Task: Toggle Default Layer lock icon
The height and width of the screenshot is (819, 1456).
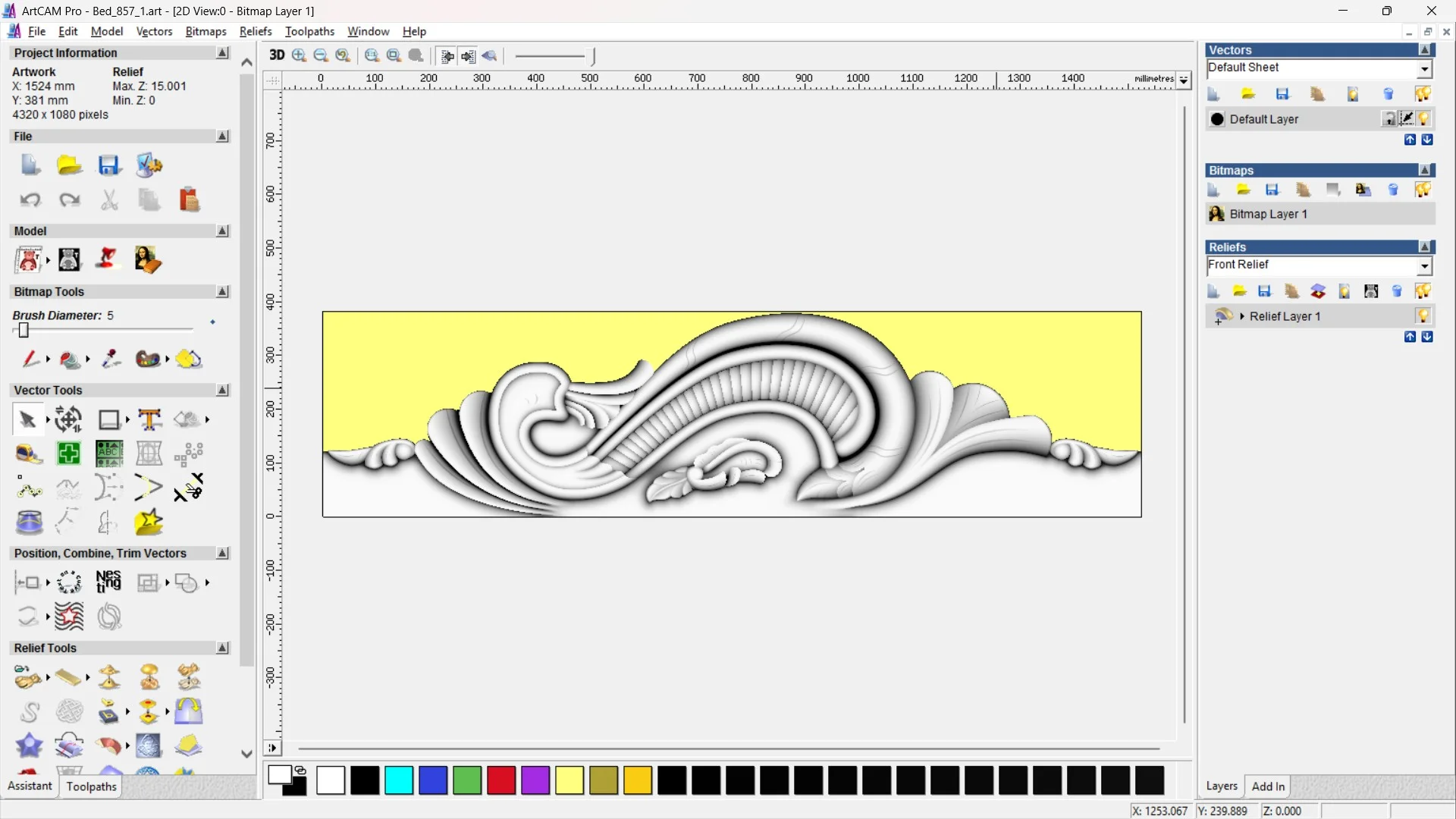Action: tap(1389, 119)
